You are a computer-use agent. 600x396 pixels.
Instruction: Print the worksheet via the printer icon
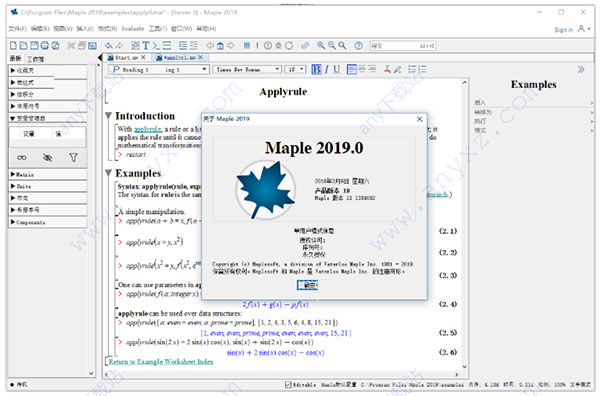tap(45, 46)
